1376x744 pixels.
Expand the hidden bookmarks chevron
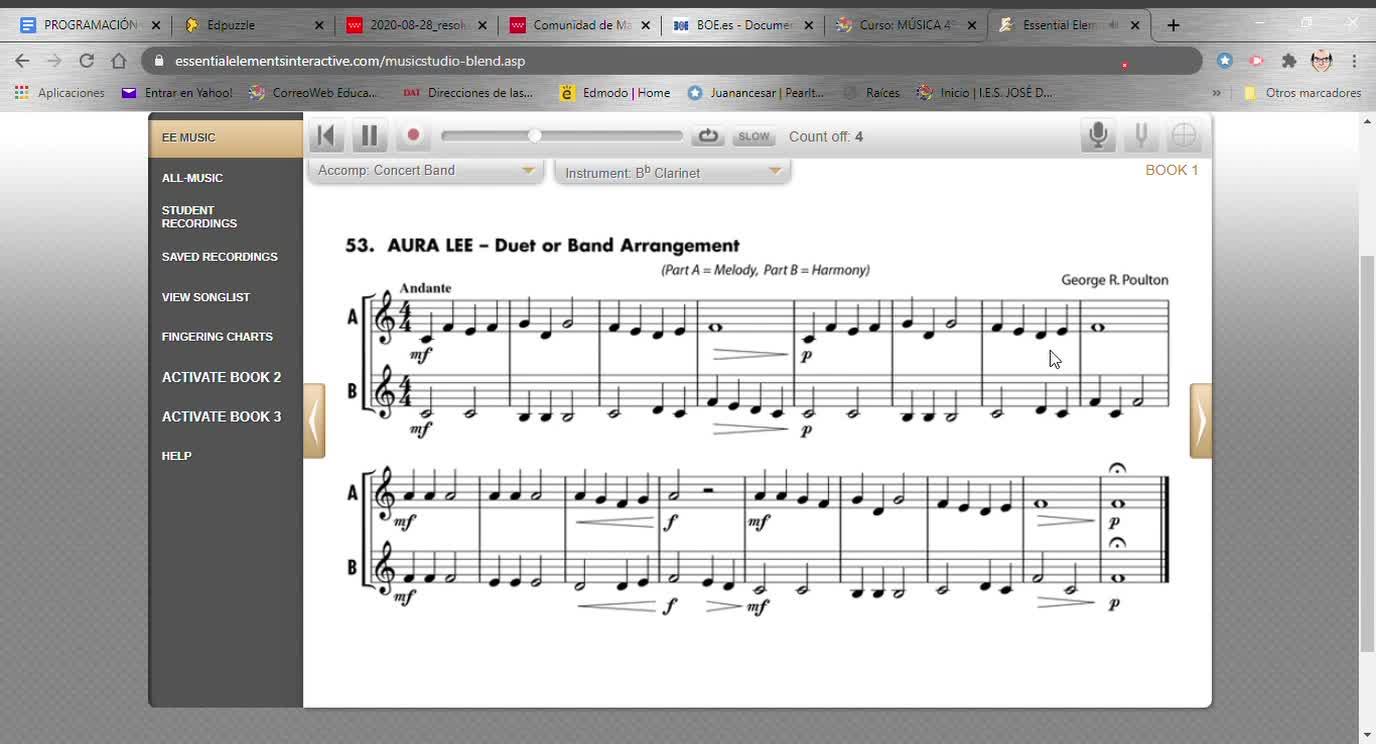(1217, 93)
